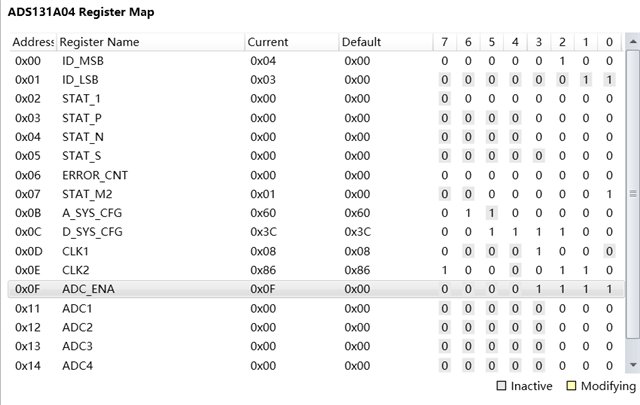Viewport: 640px width, 405px height.
Task: Click the Inactive legend color swatch
Action: point(502,386)
